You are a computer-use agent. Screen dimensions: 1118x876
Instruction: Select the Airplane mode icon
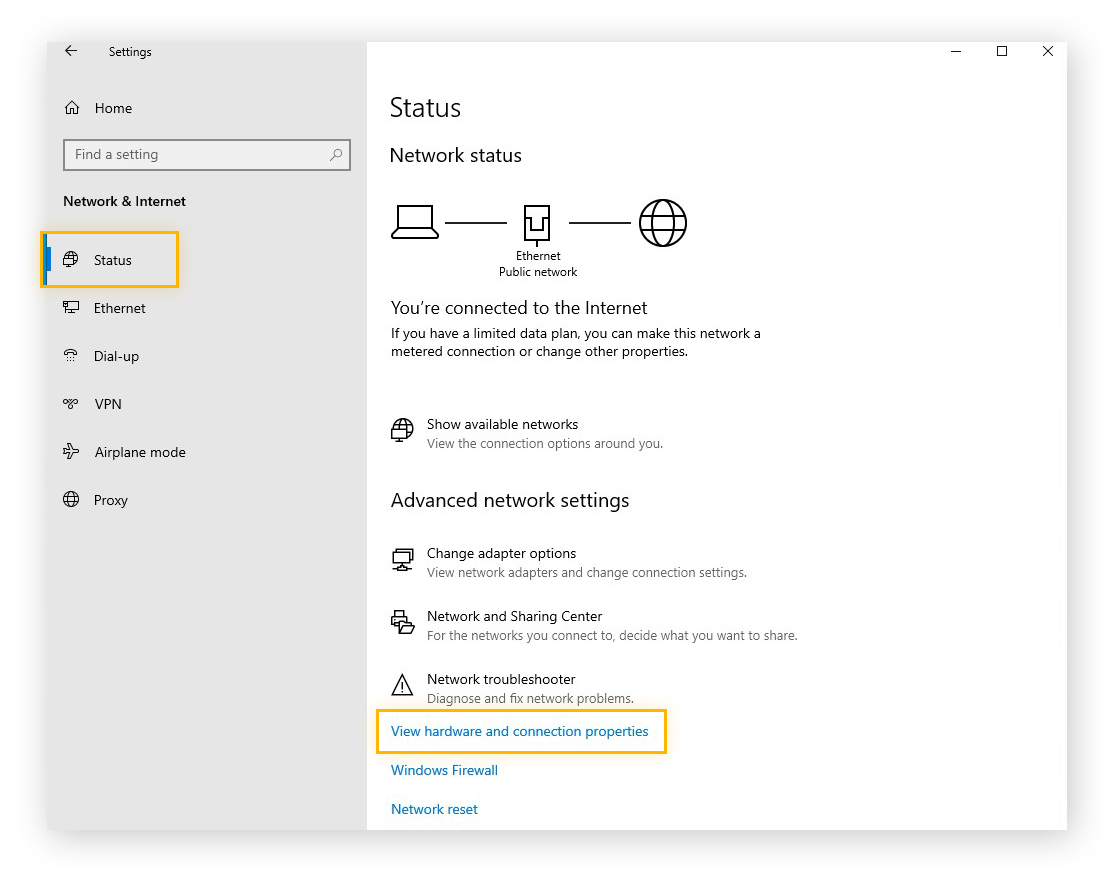tap(69, 452)
